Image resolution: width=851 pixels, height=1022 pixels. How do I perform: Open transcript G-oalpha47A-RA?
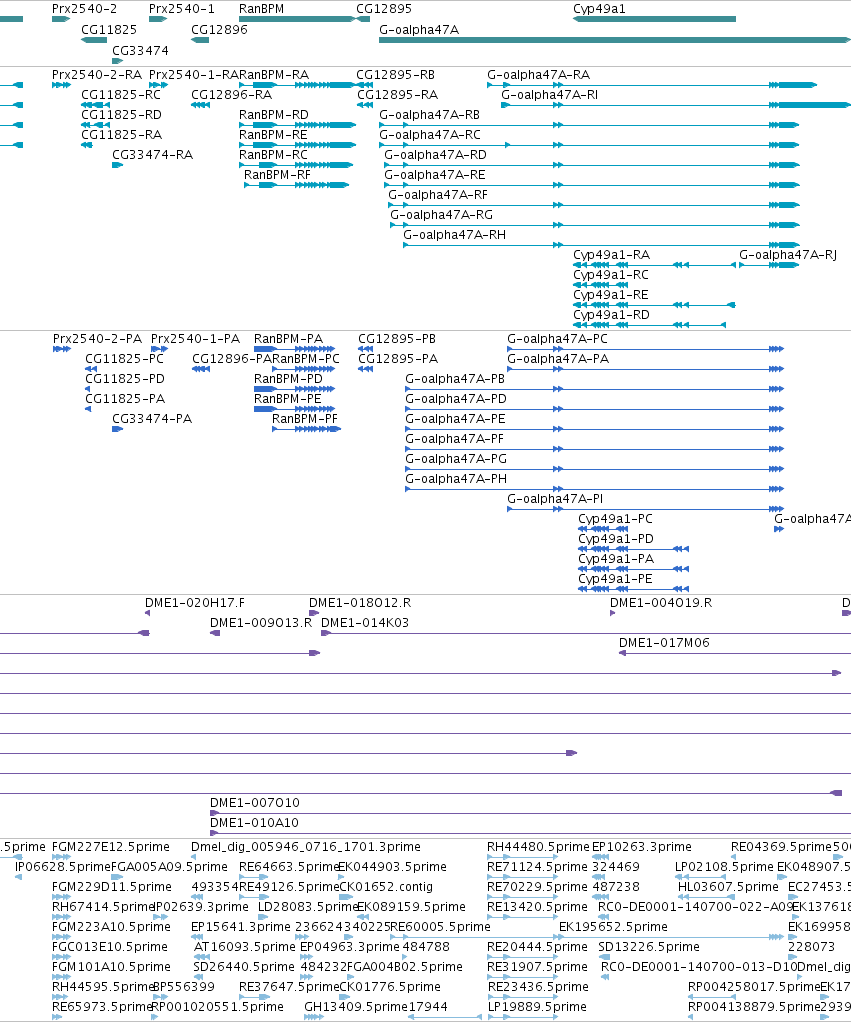pyautogui.click(x=539, y=74)
